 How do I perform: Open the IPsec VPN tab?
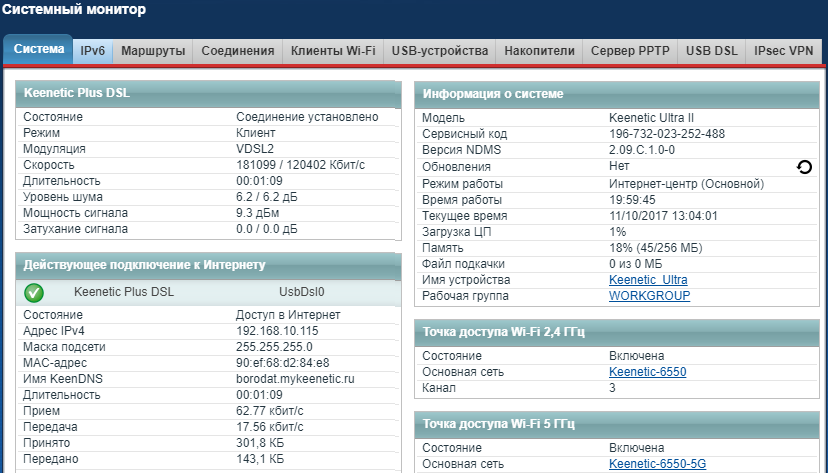click(784, 50)
